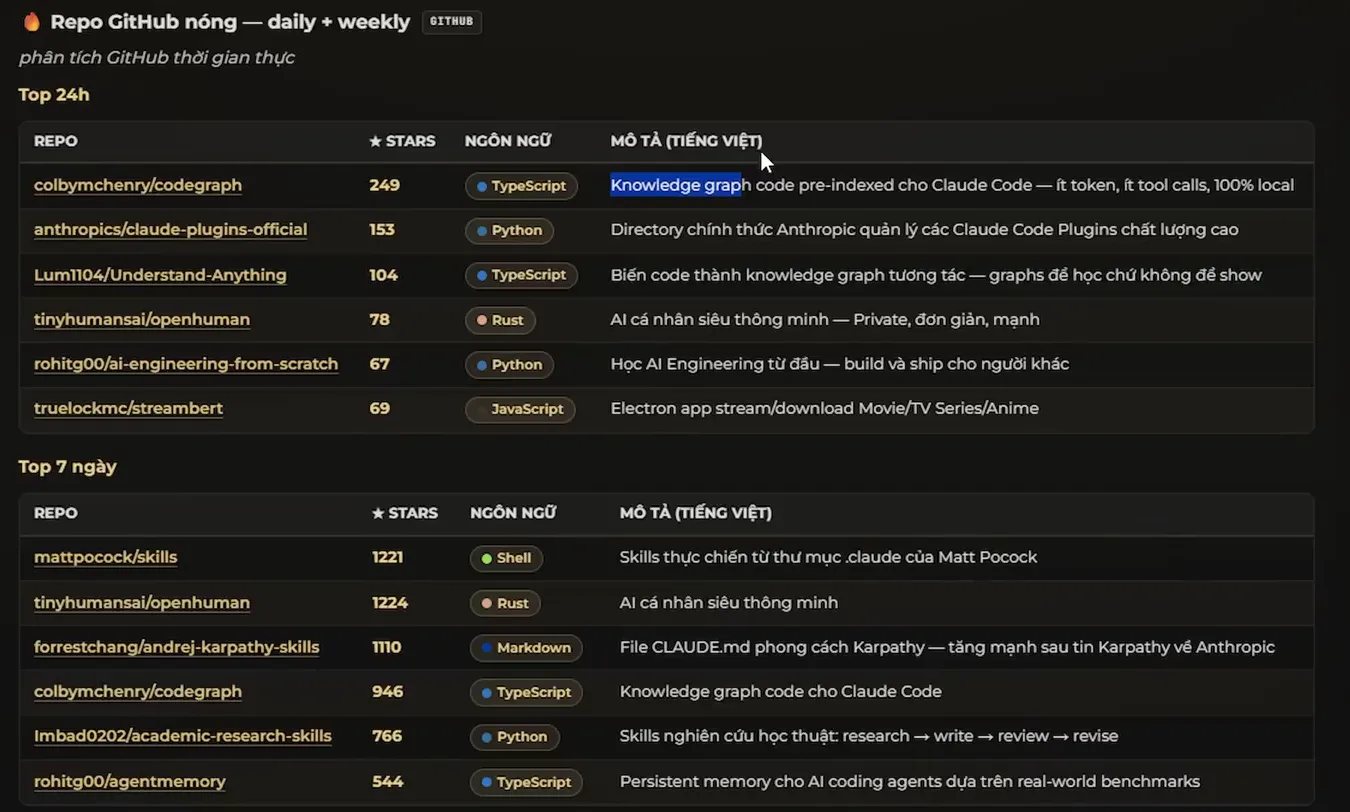Image resolution: width=1350 pixels, height=812 pixels.
Task: Click star count 153
Action: [x=382, y=229]
